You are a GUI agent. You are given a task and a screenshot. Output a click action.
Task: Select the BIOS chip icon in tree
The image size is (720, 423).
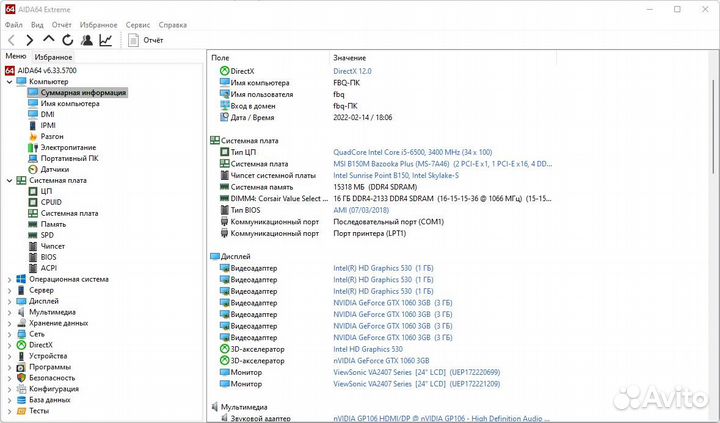(33, 257)
